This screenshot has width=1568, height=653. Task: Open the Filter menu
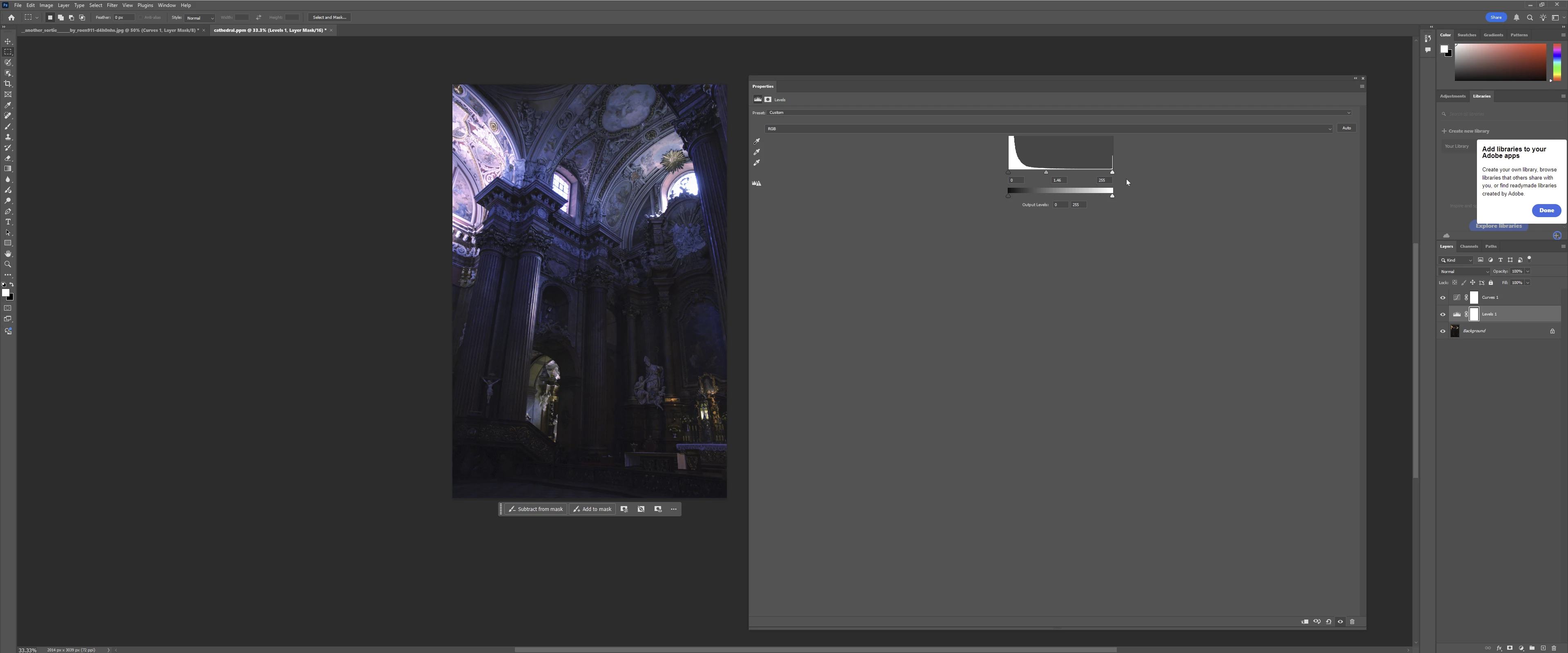tap(112, 5)
